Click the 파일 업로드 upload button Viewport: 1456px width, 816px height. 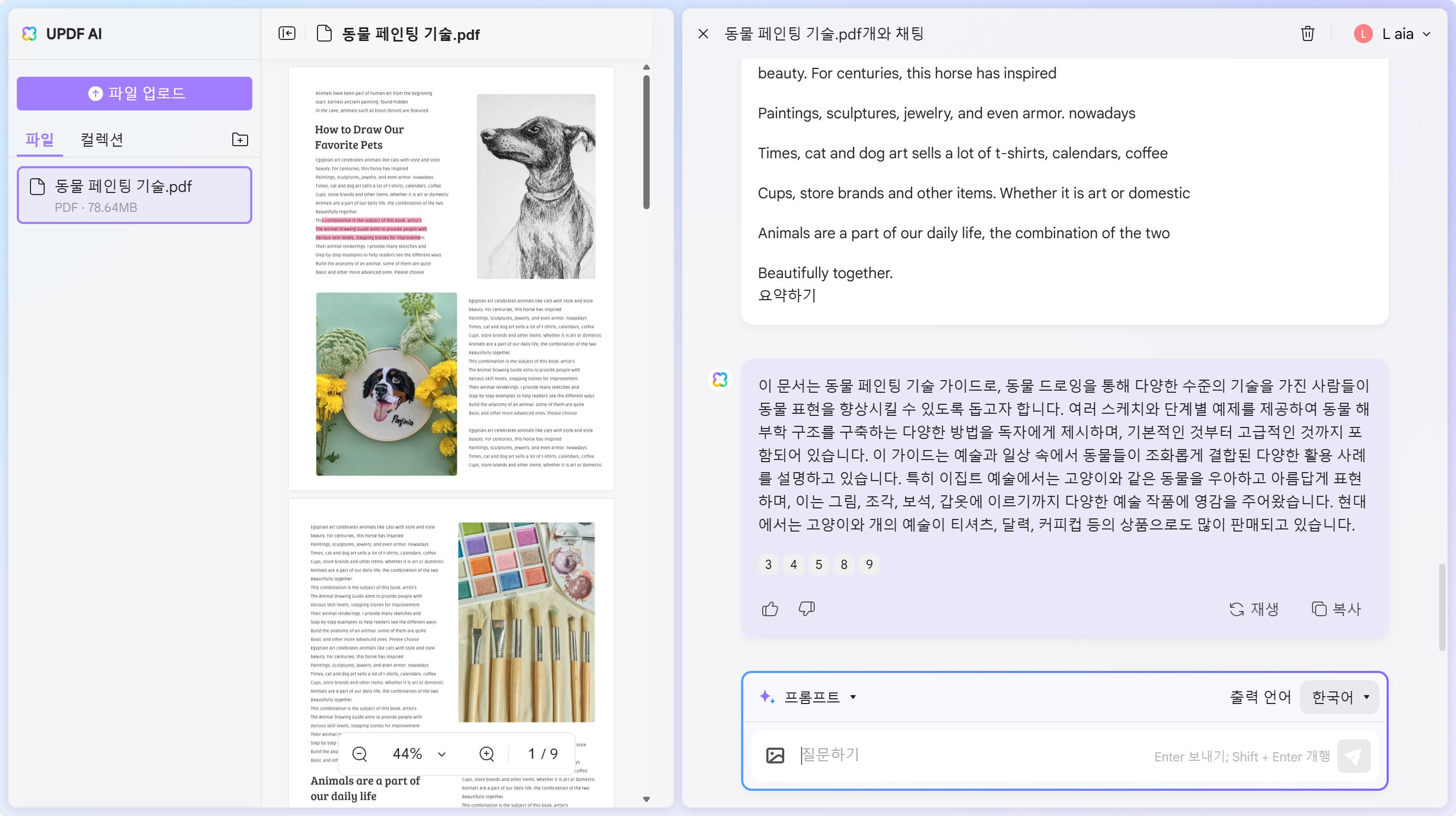(x=135, y=93)
